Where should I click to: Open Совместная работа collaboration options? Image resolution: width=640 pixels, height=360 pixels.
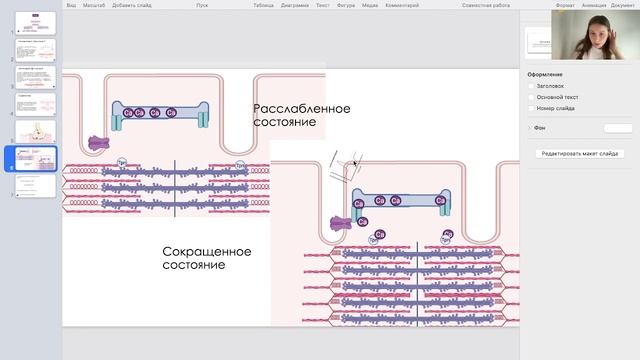pyautogui.click(x=486, y=5)
